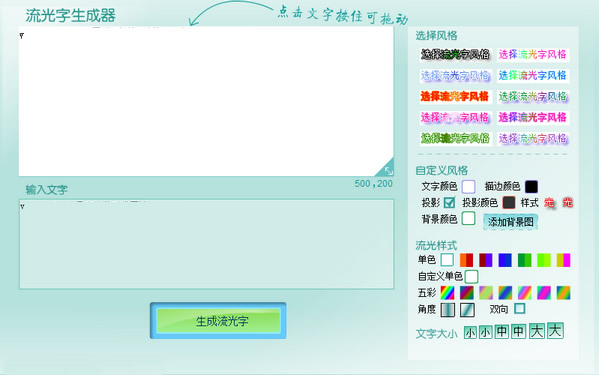Choose the last 五彩 swatch, blue-orange-green

click(x=563, y=293)
